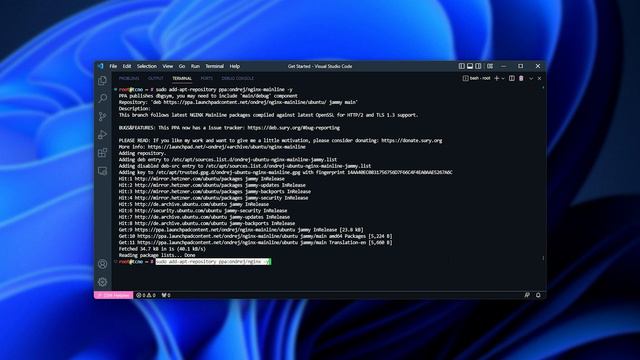
Task: Open the feedback icon in status bar
Action: (x=527, y=295)
